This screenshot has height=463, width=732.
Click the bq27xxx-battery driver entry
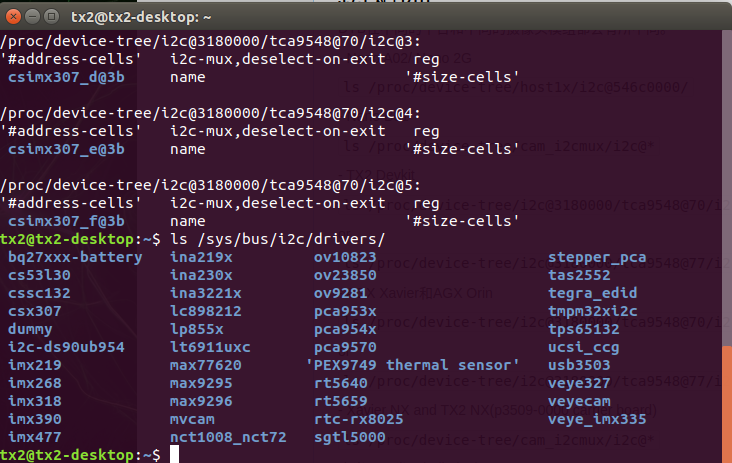(x=74, y=257)
